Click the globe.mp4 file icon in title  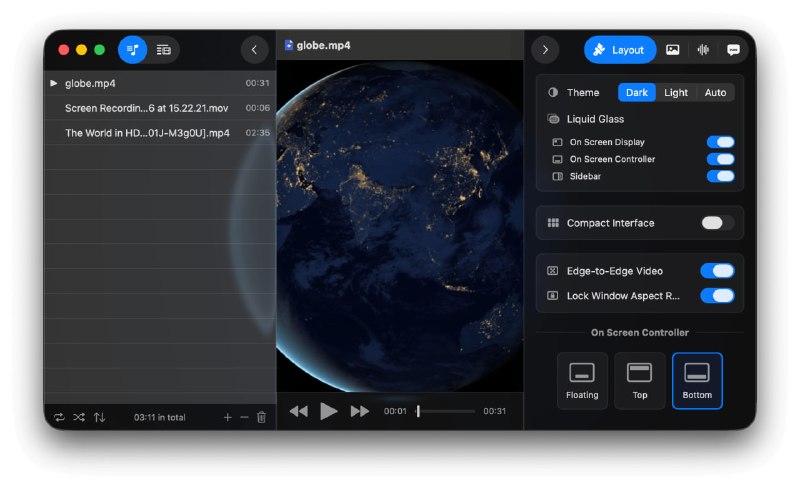point(289,45)
